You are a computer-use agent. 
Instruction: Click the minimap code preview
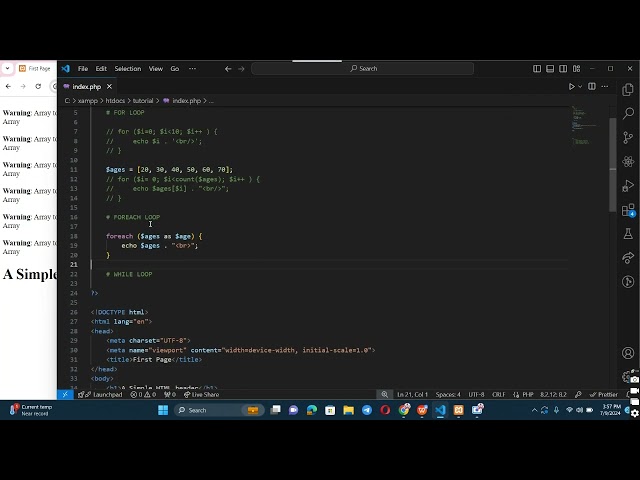[585, 124]
